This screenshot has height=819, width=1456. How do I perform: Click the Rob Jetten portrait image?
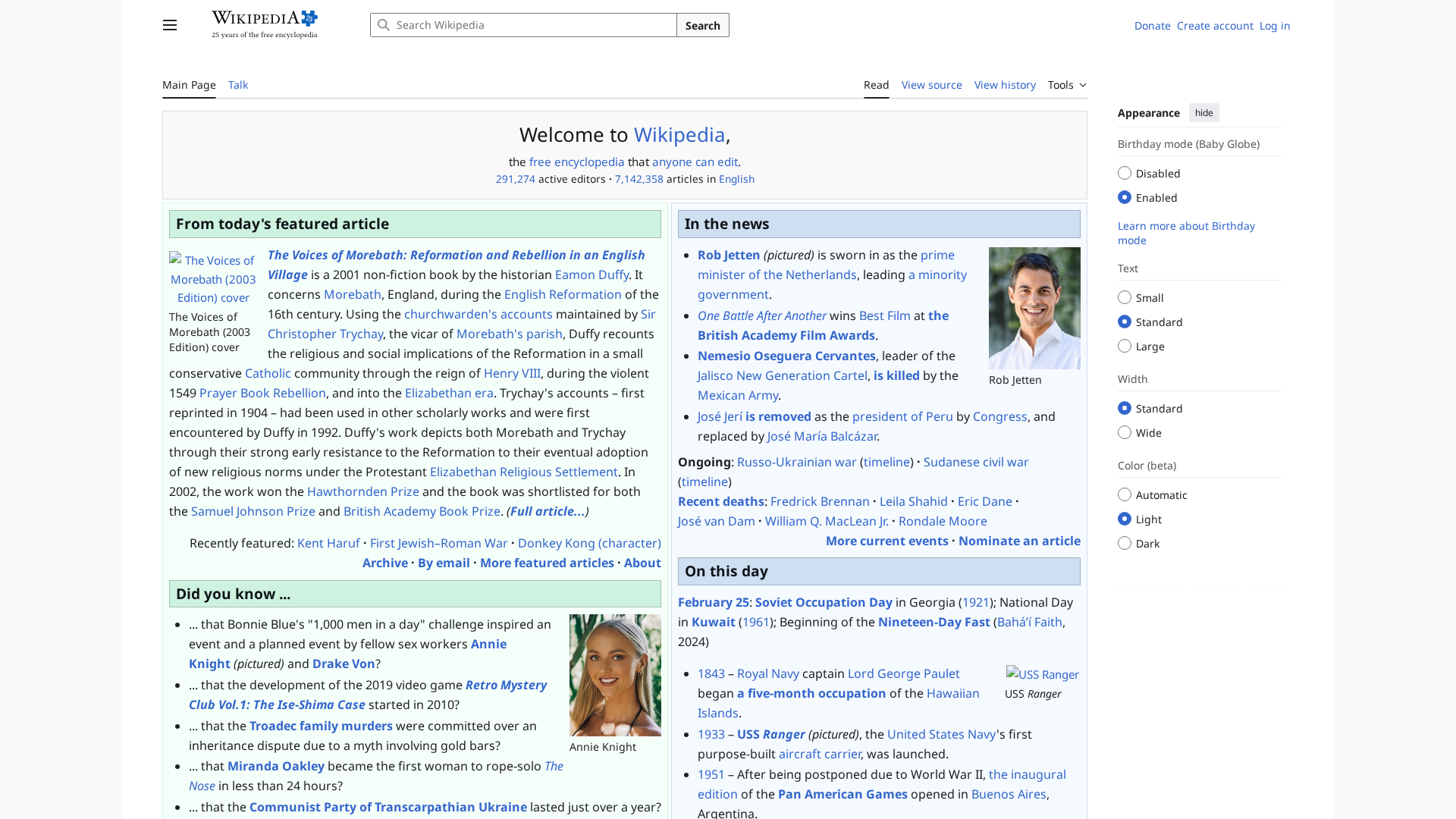1034,308
